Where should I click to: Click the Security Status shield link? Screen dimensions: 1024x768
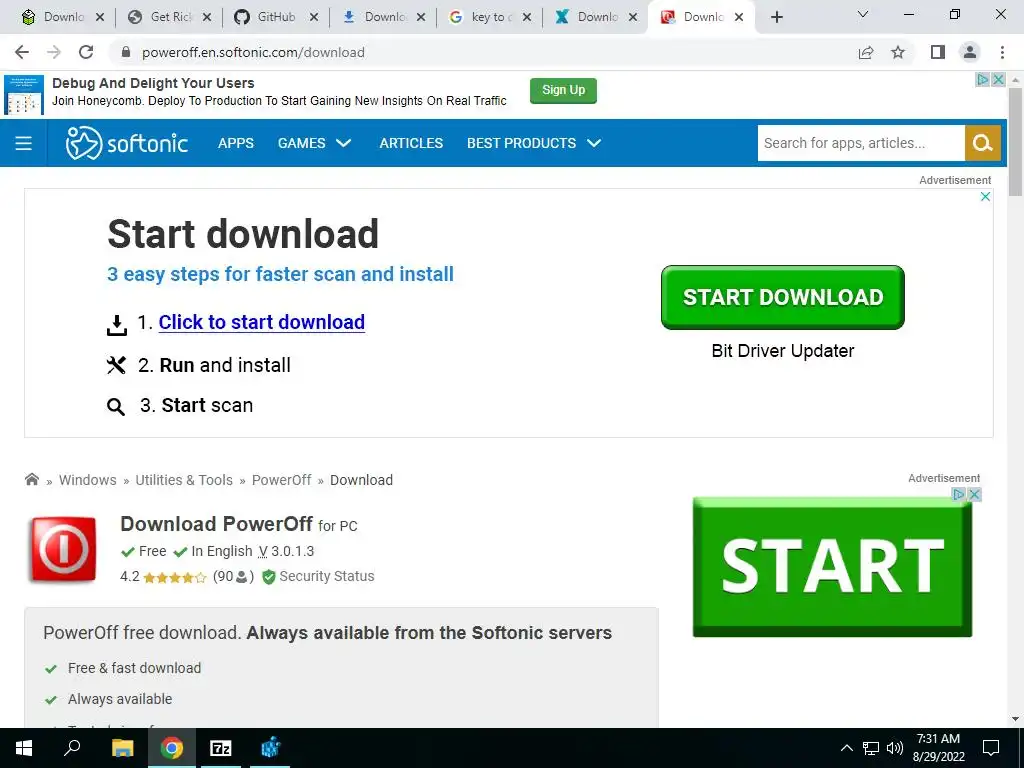(318, 577)
